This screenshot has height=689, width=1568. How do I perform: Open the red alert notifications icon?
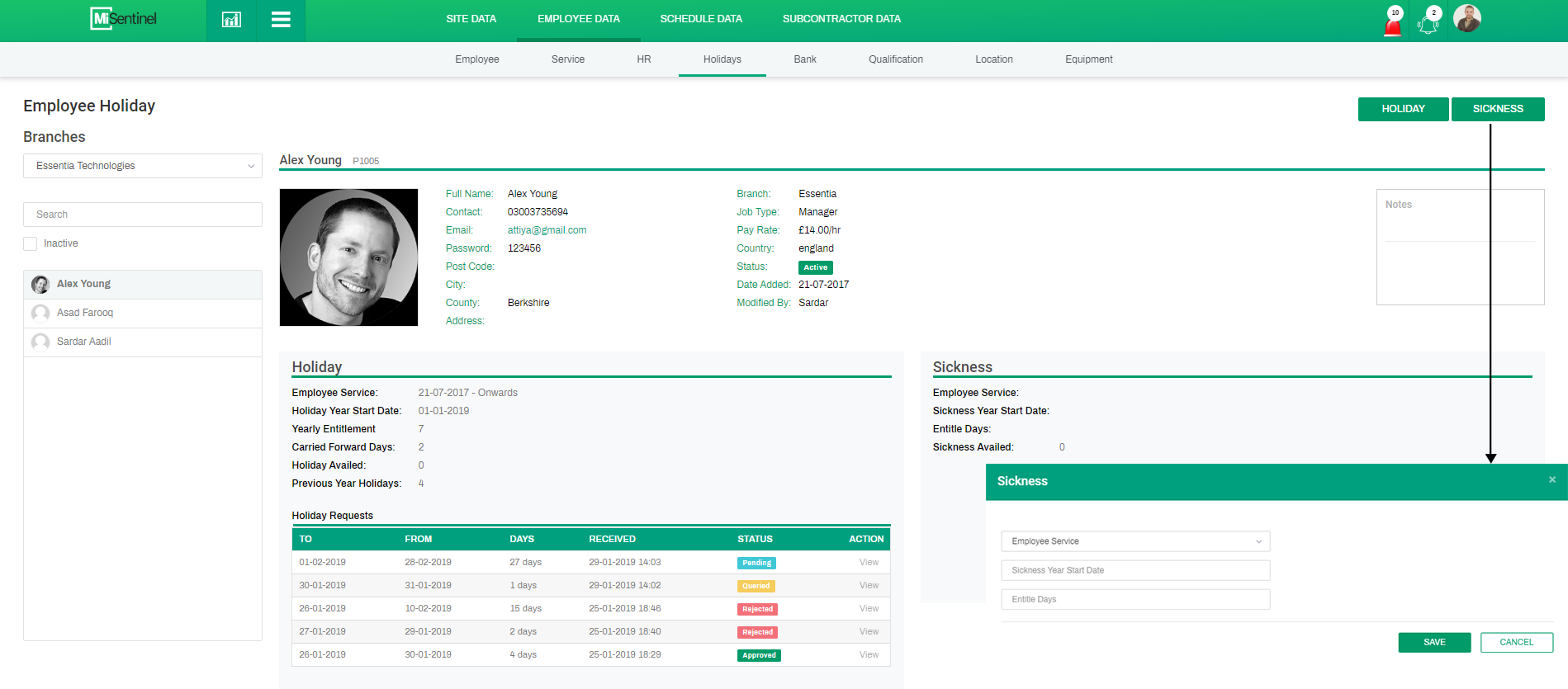point(1393,21)
